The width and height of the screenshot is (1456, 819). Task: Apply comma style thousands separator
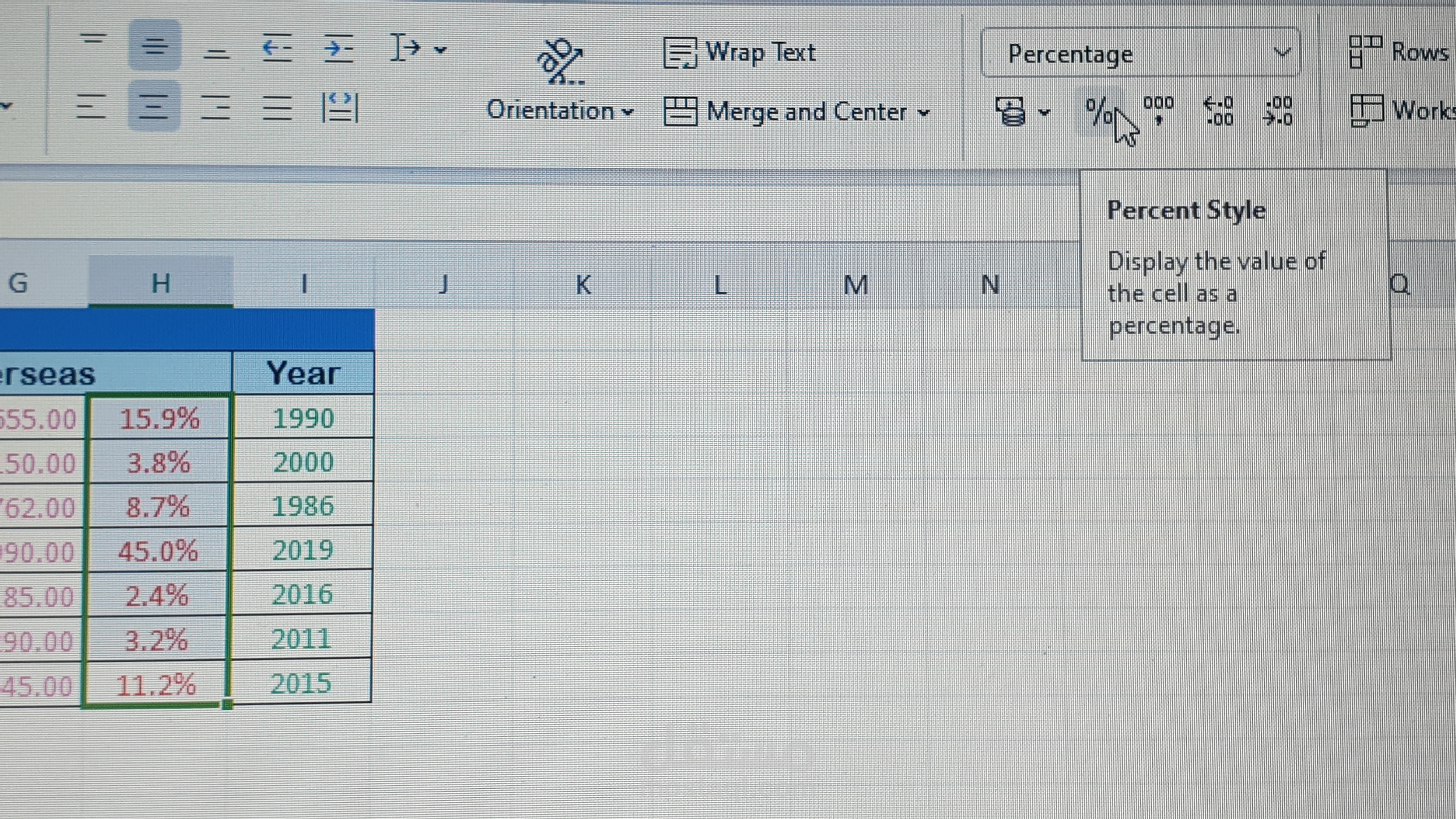(x=1158, y=110)
